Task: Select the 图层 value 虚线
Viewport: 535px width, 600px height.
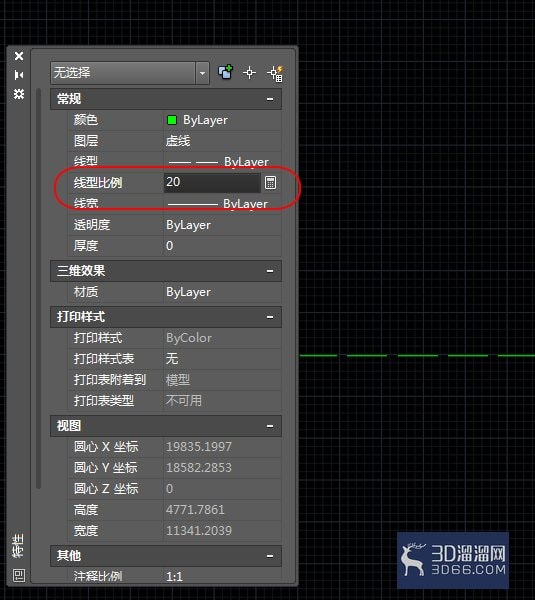Action: click(x=178, y=141)
